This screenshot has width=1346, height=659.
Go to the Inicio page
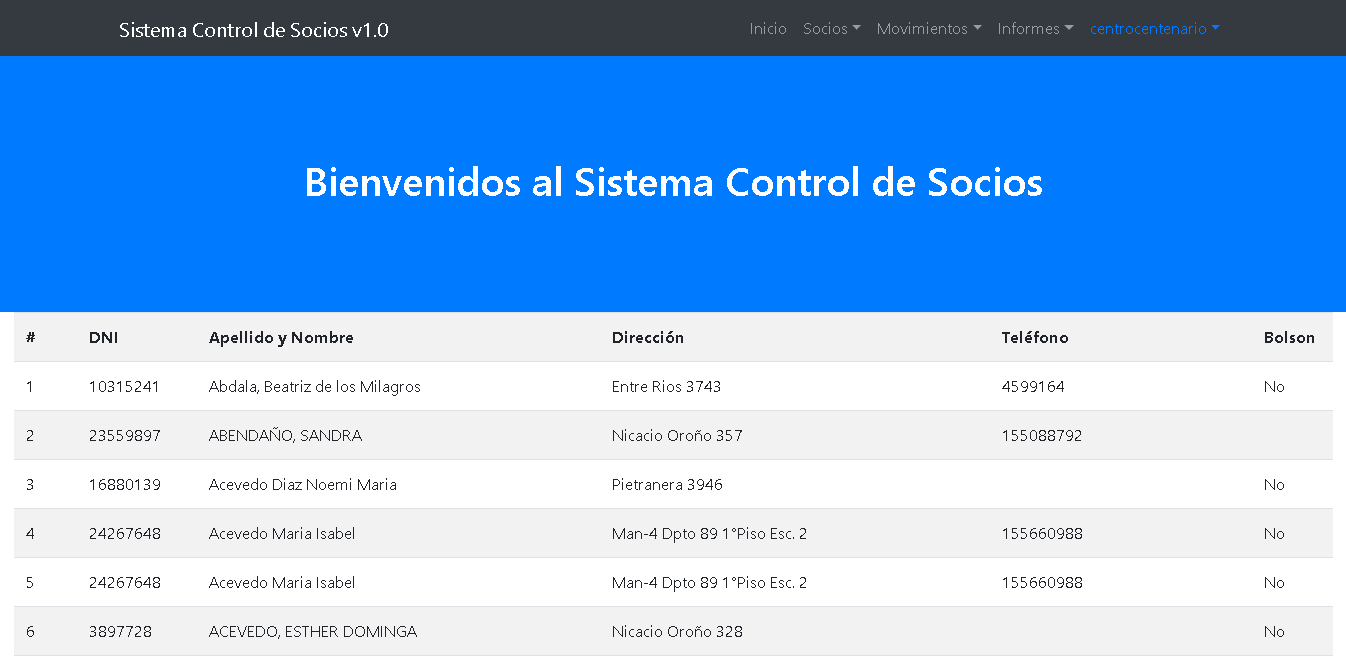(768, 29)
